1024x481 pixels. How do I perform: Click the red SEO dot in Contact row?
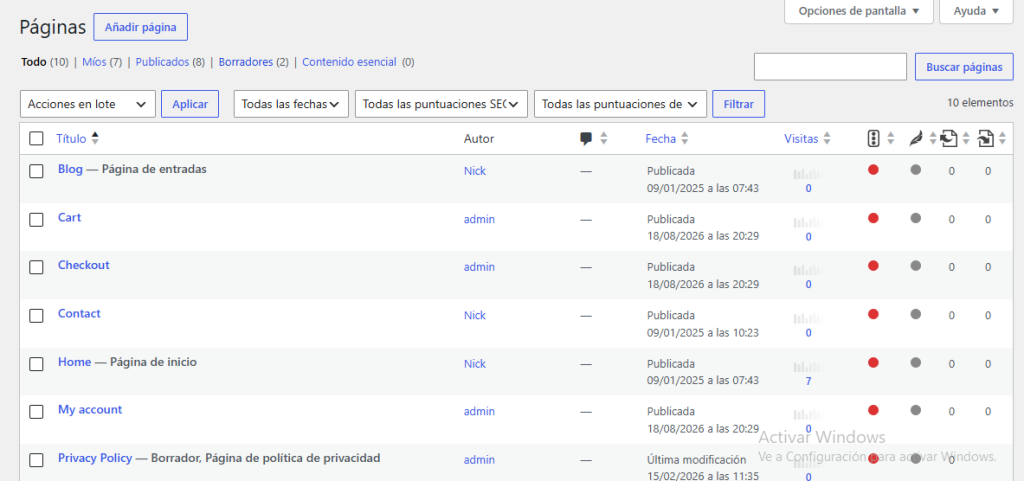(873, 314)
